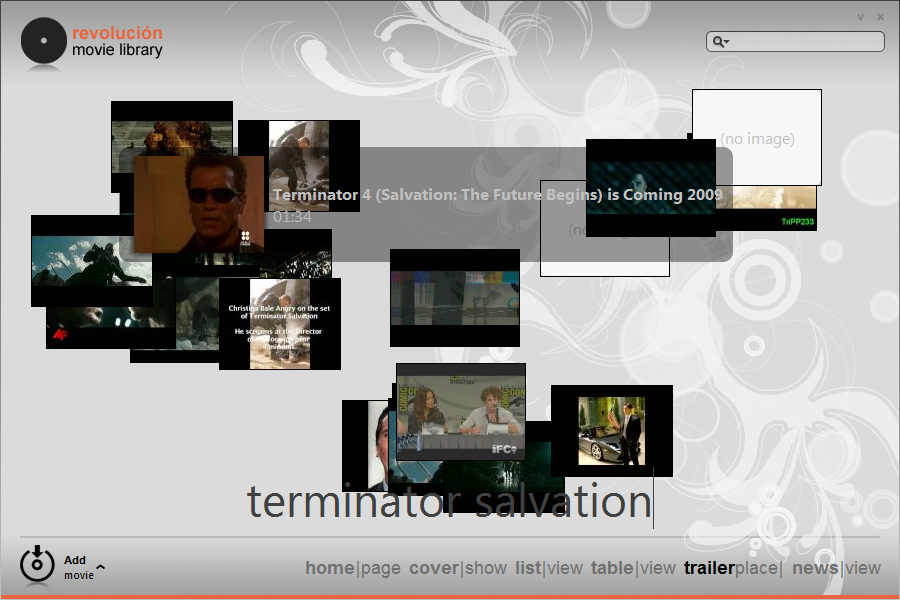Go to the home page tab
Viewport: 900px width, 600px height.
coord(352,568)
